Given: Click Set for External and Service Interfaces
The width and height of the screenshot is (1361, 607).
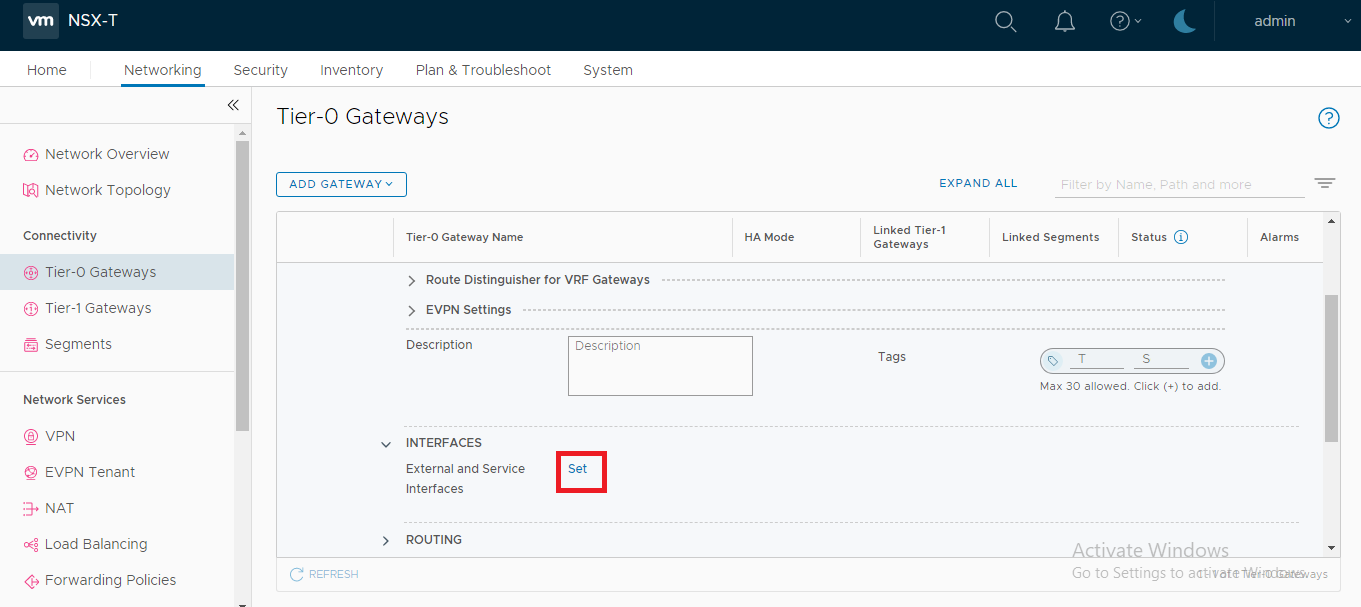Looking at the screenshot, I should [578, 469].
